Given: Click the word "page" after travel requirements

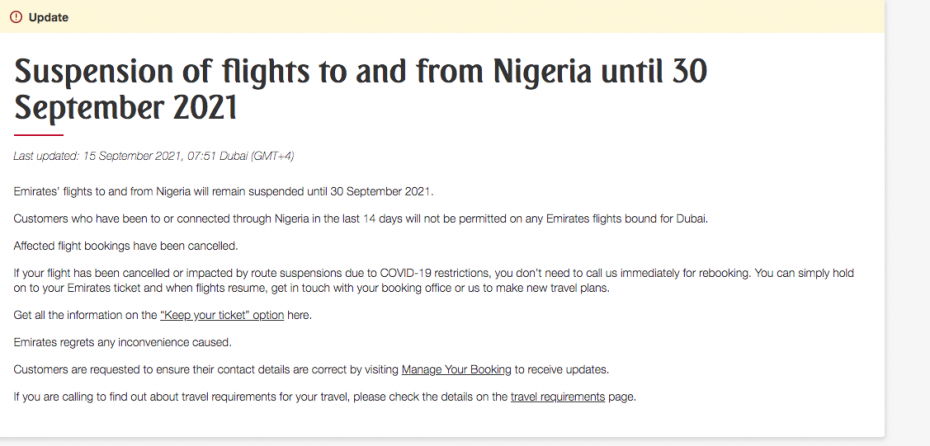Looking at the screenshot, I should point(621,397).
